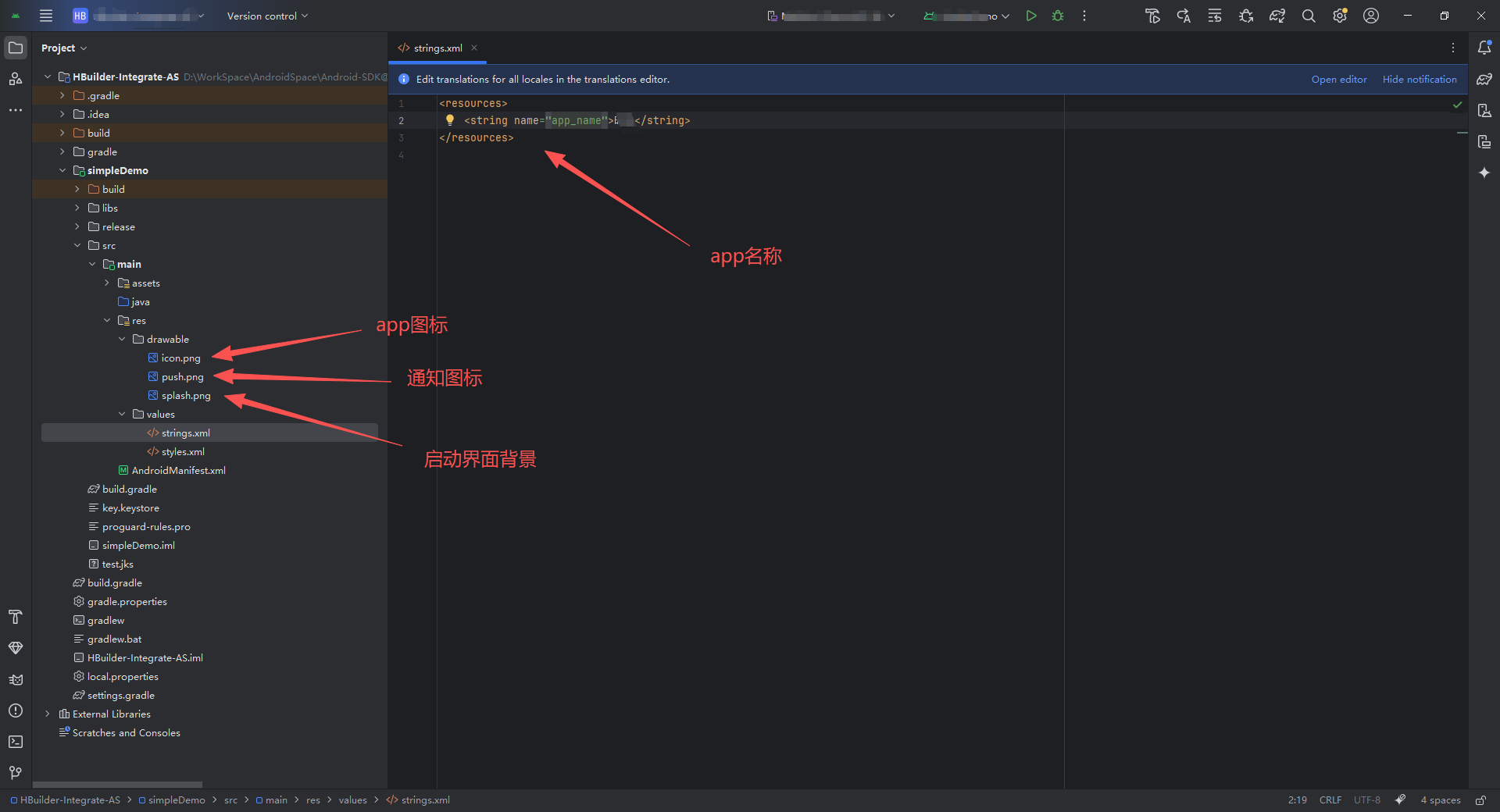1500x812 pixels.
Task: Open Device Manager panel on right
Action: tap(1484, 110)
